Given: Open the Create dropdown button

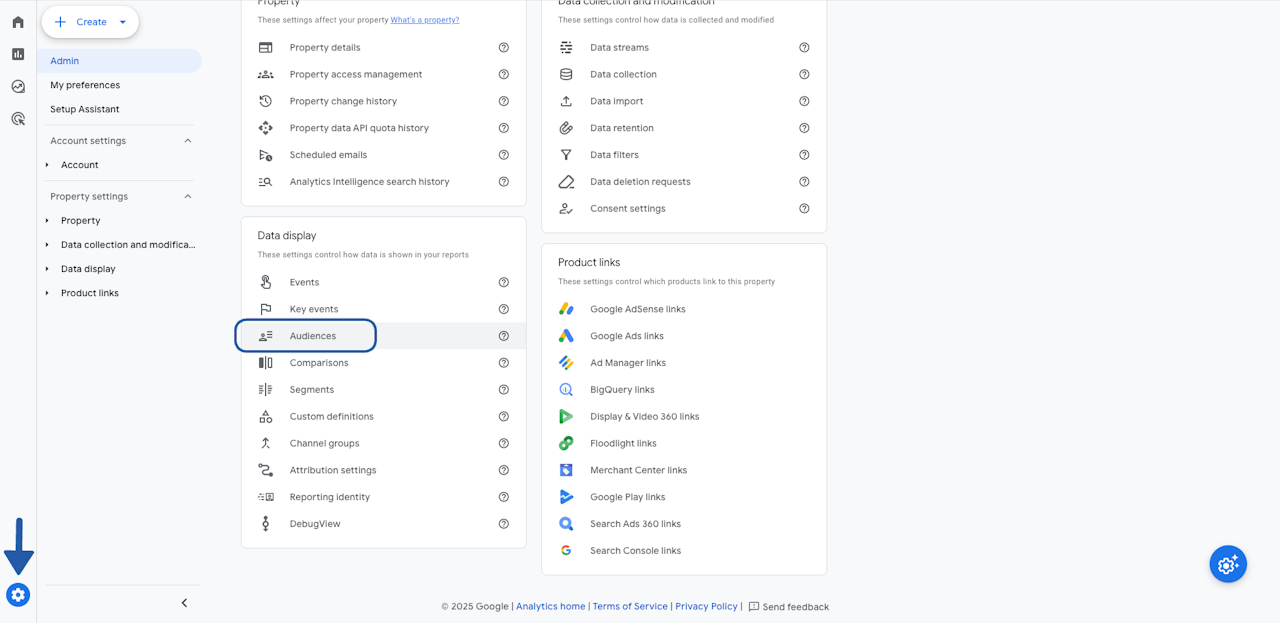Looking at the screenshot, I should click(x=90, y=22).
